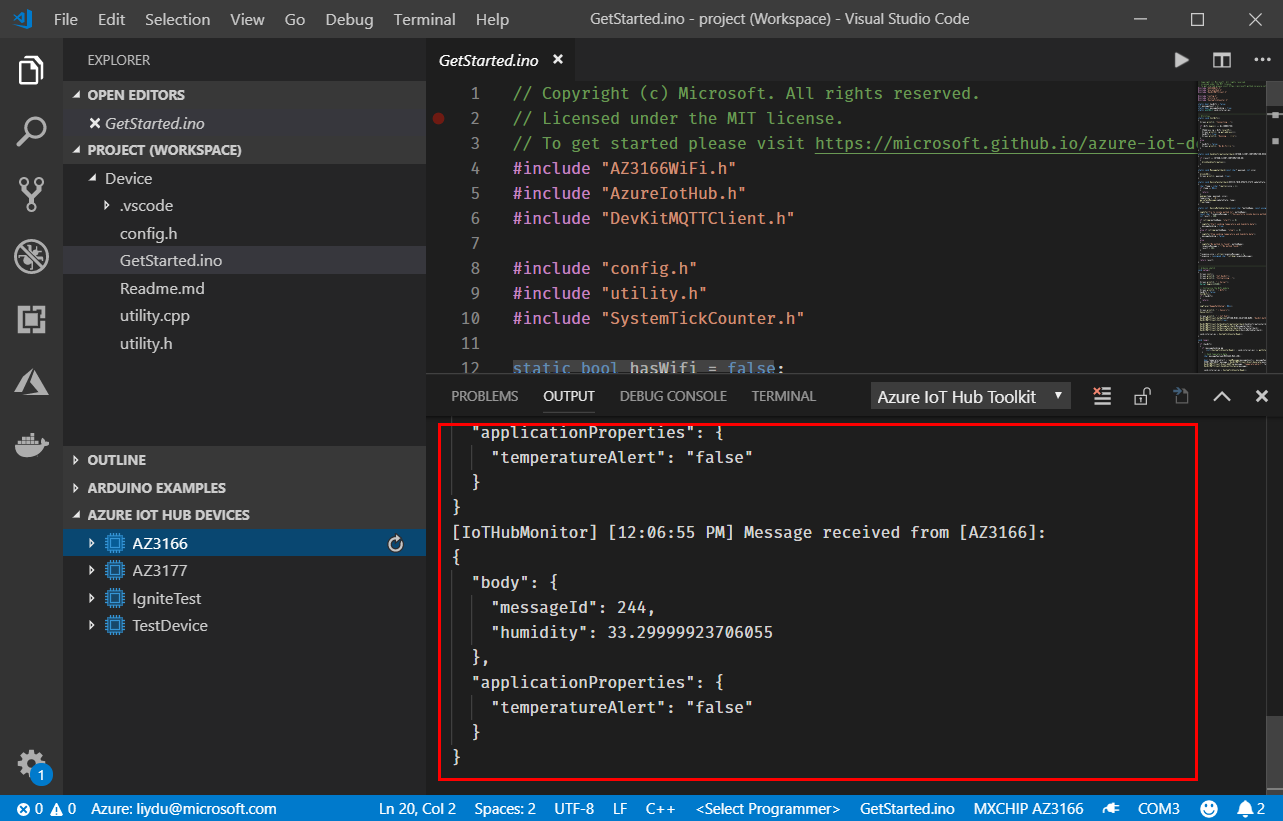
Task: Open the Docker view in activity bar
Action: (31, 443)
